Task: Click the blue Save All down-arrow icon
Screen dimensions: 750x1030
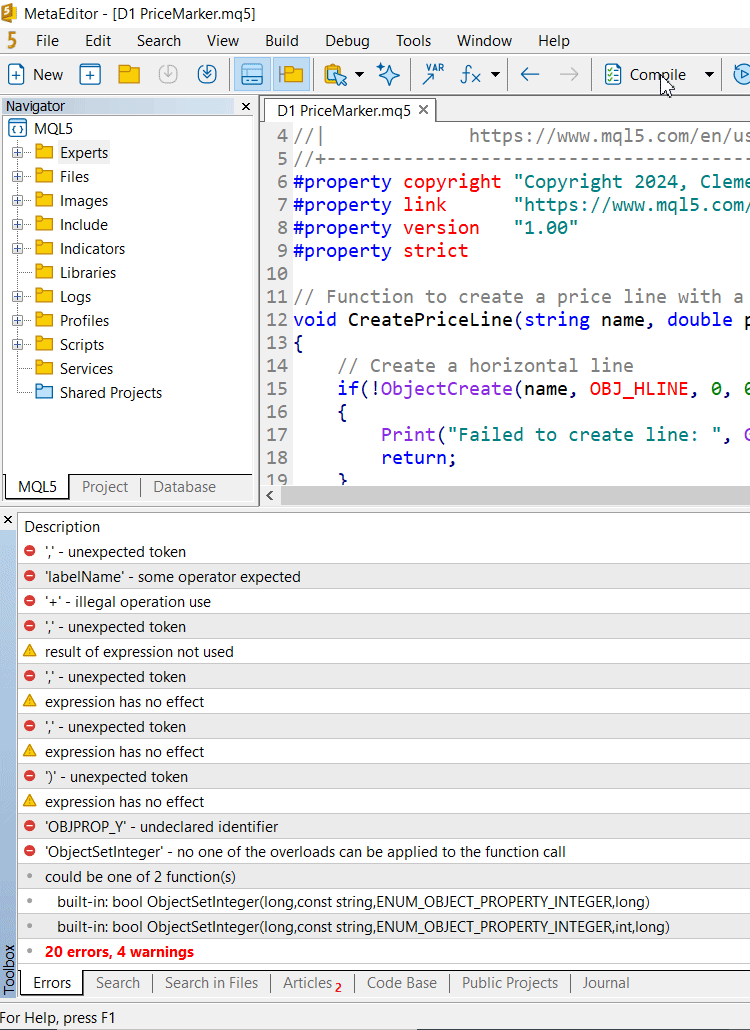Action: click(x=207, y=74)
